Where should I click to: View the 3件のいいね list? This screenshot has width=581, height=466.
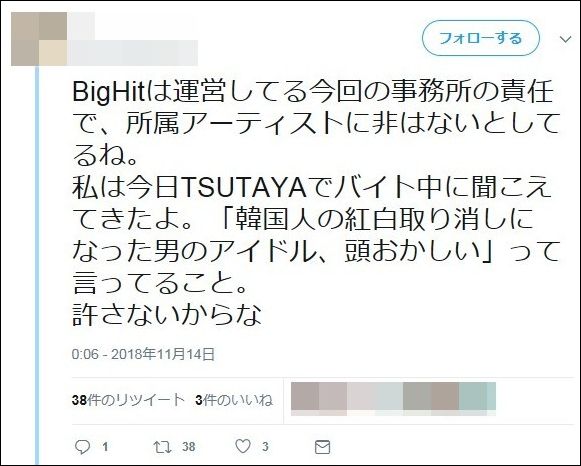point(234,400)
